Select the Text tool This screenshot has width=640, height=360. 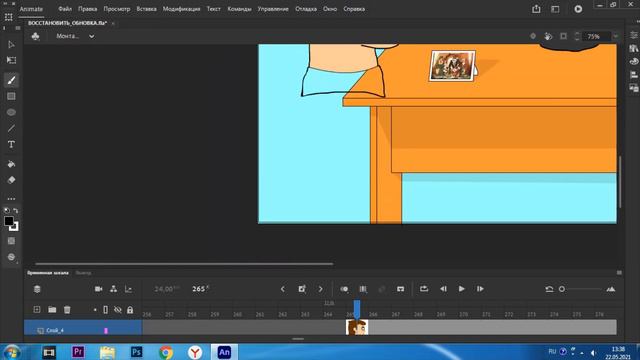pyautogui.click(x=11, y=144)
